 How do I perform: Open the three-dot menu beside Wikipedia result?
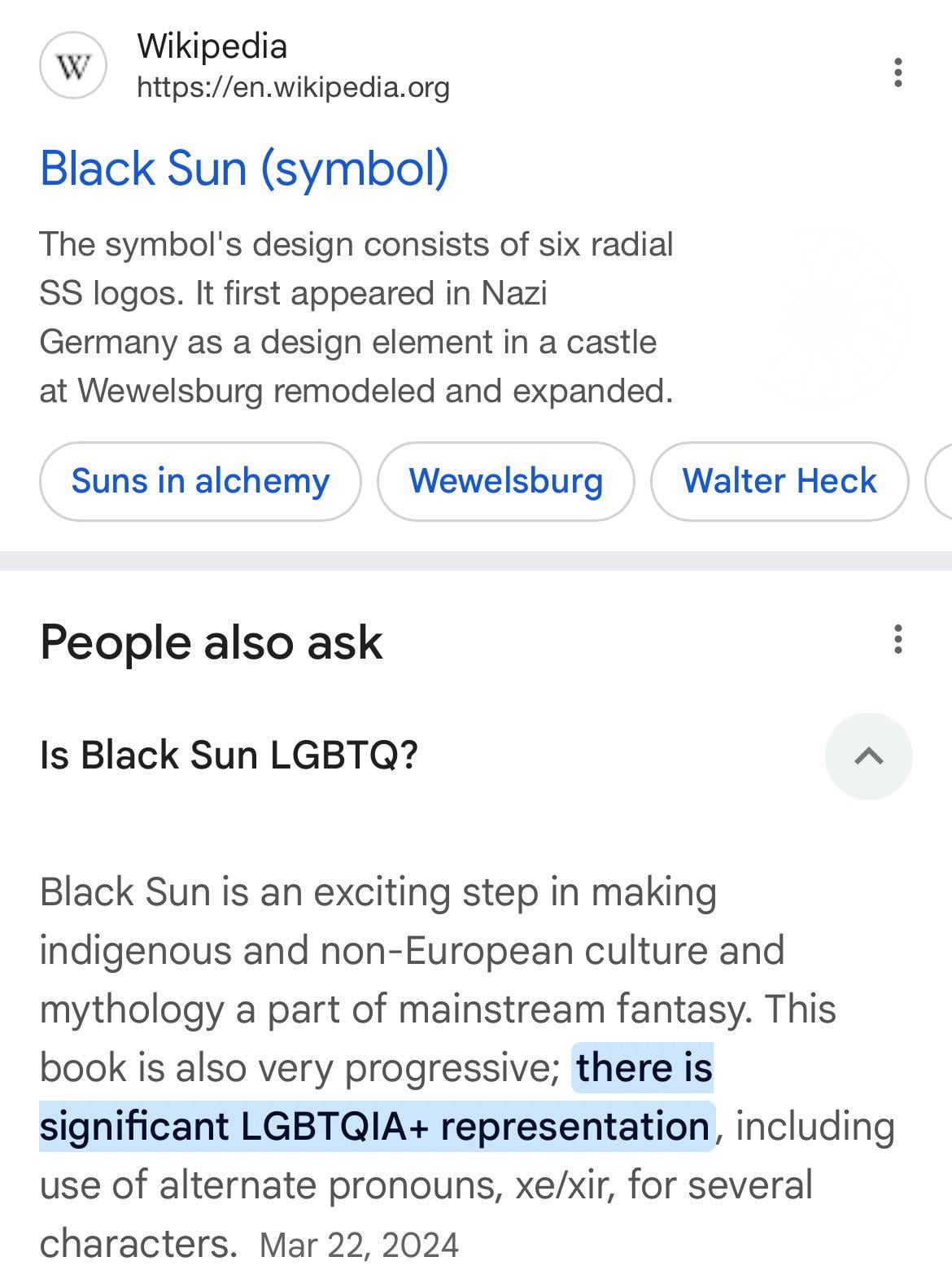click(897, 72)
